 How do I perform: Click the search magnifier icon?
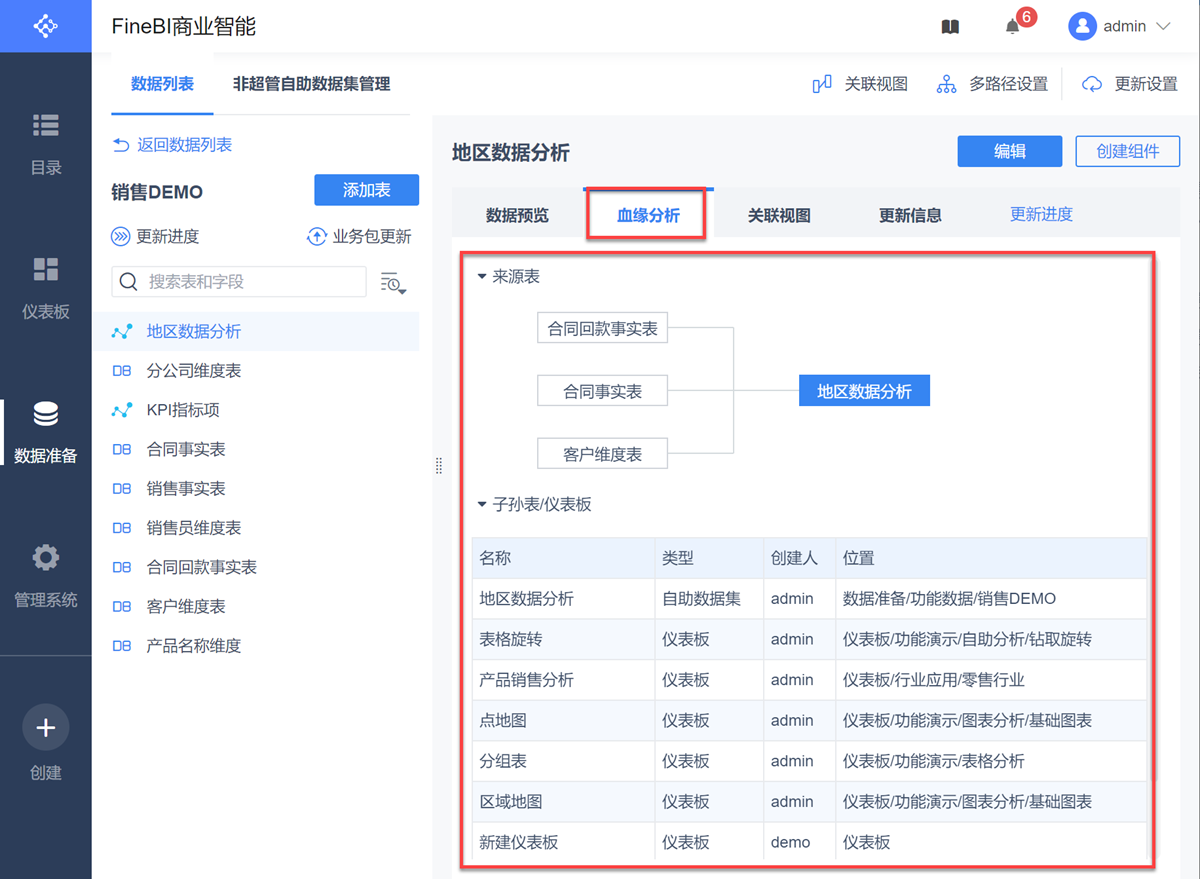128,282
